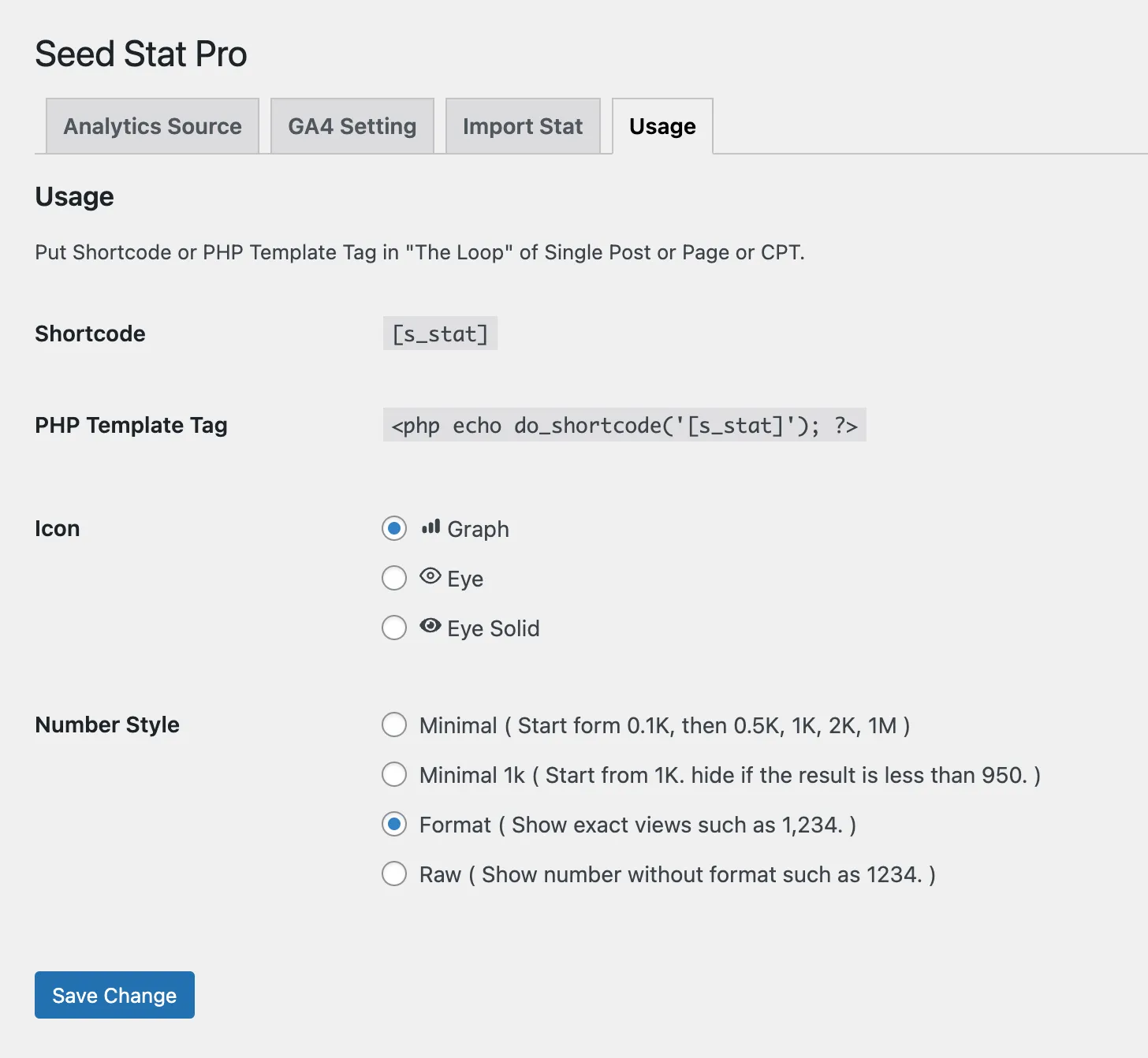
Task: Click the PHP do_shortcode code snippet
Action: coord(624,425)
